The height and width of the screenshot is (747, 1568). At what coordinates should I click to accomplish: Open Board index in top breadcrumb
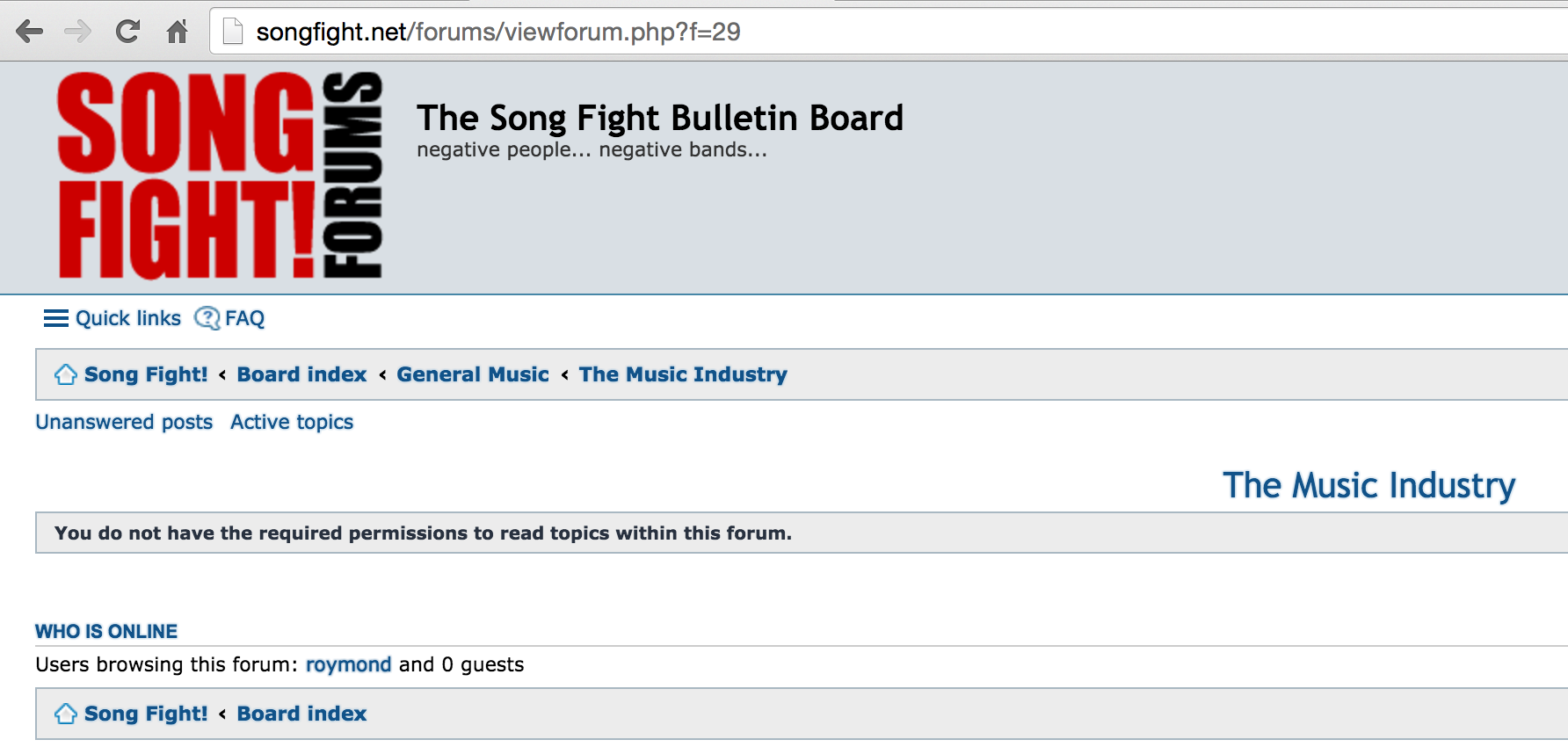coord(301,374)
